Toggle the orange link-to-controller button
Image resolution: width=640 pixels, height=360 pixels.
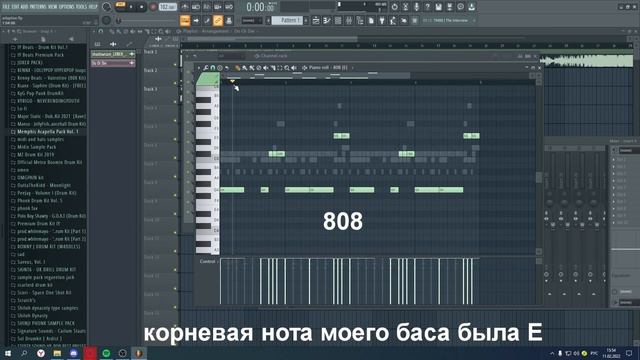[218, 20]
